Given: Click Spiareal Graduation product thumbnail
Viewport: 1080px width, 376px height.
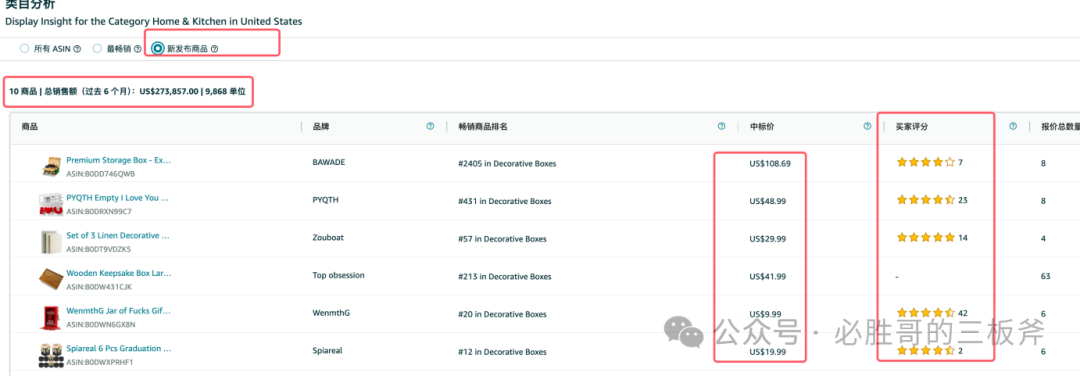Looking at the screenshot, I should 50,355.
